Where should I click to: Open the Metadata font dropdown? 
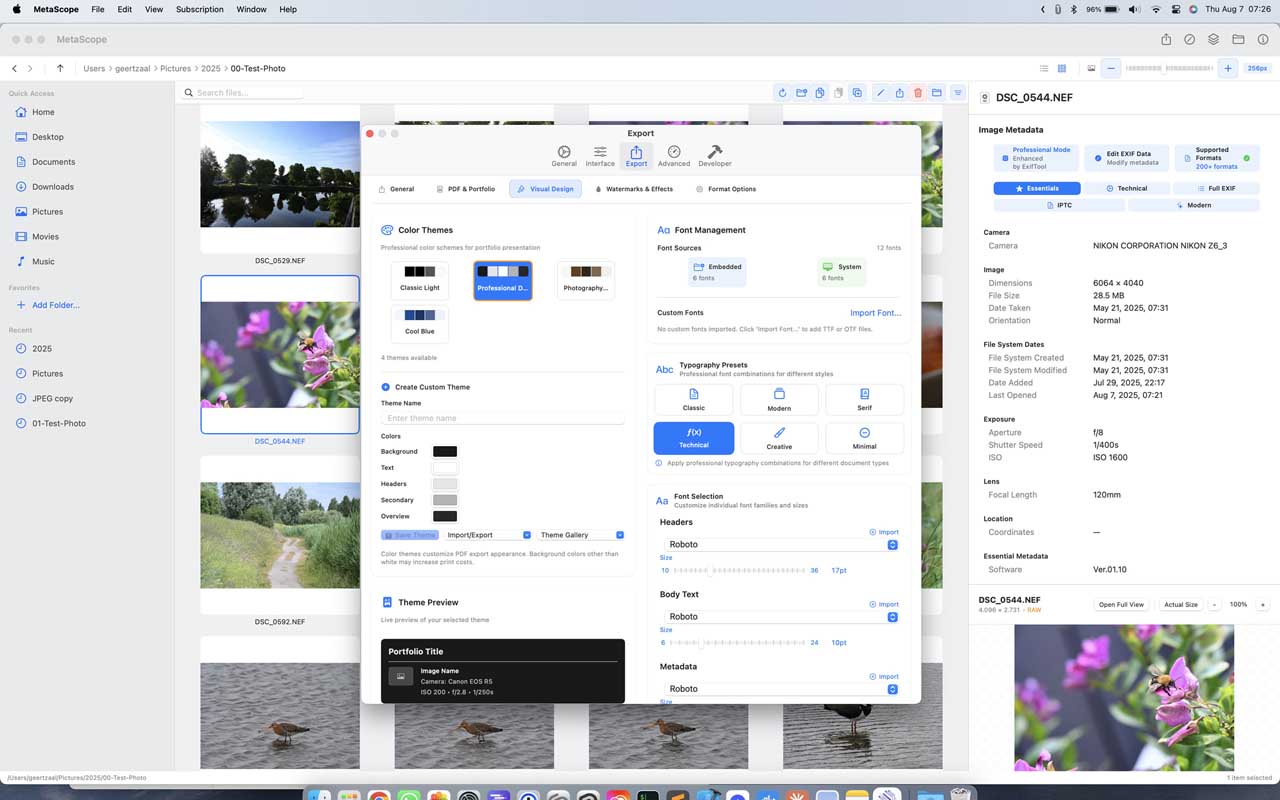(779, 688)
